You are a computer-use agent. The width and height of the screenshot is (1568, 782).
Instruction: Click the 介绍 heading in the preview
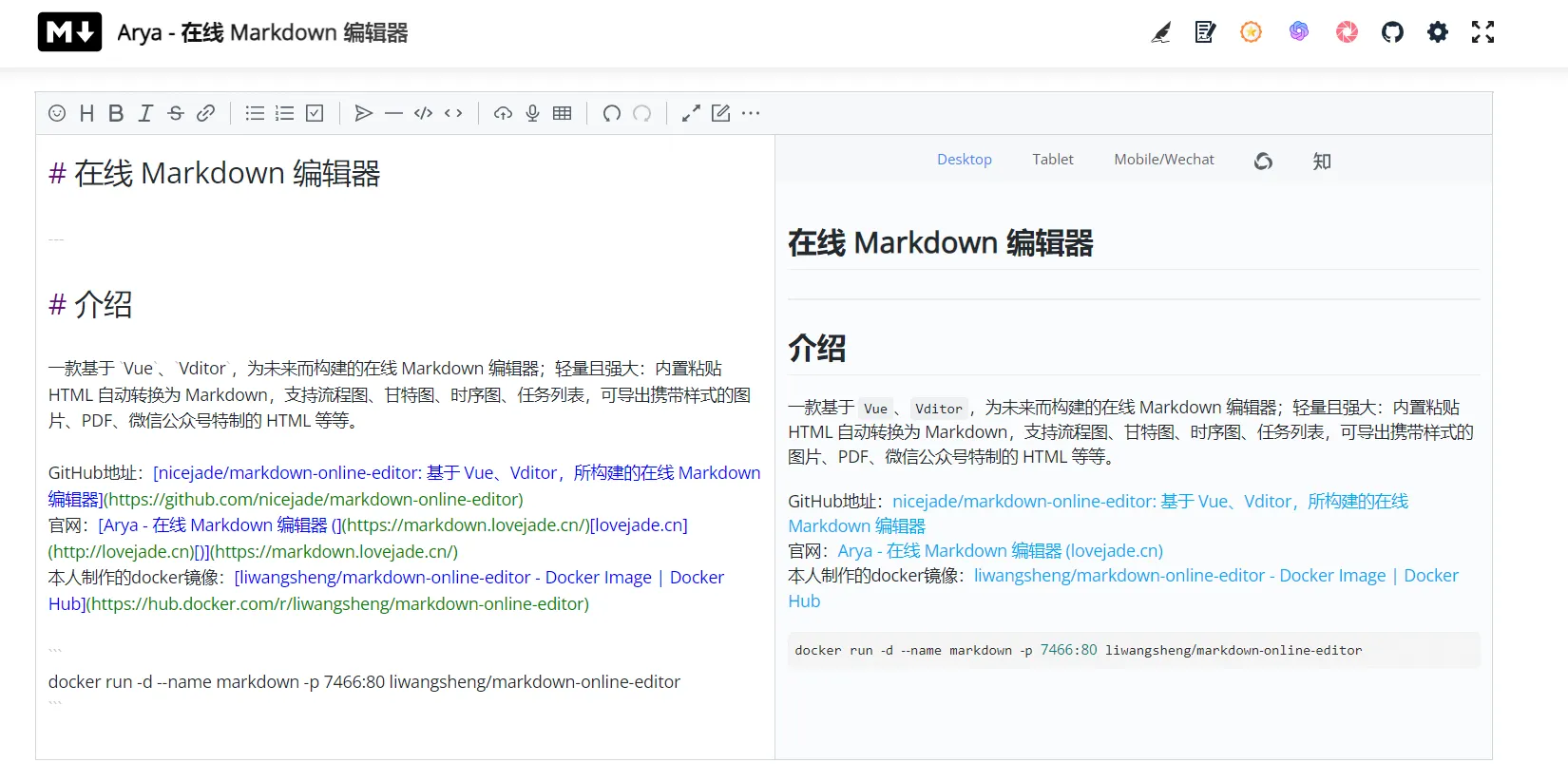coord(817,348)
